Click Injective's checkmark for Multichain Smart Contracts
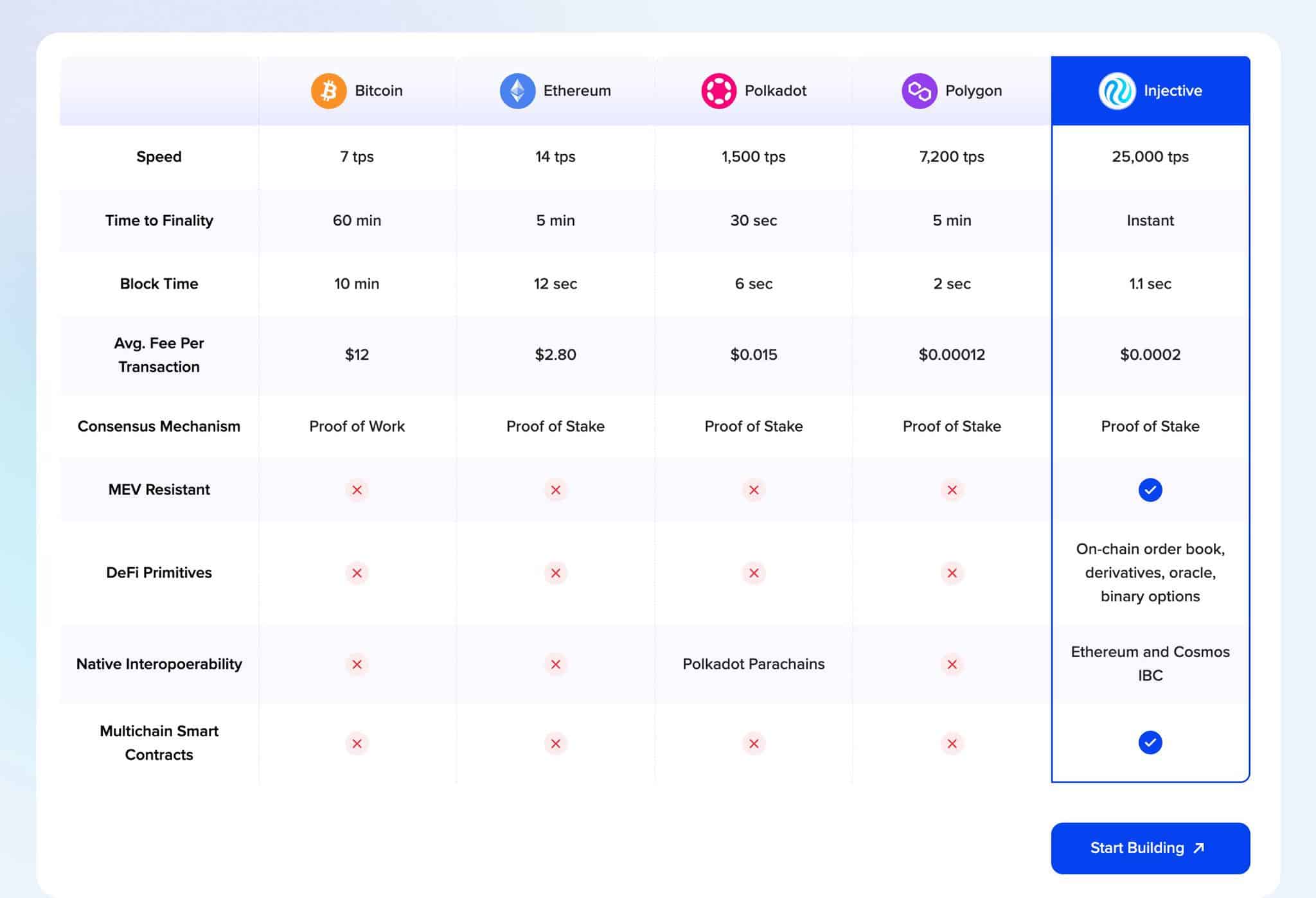Image resolution: width=1316 pixels, height=898 pixels. 1150,743
